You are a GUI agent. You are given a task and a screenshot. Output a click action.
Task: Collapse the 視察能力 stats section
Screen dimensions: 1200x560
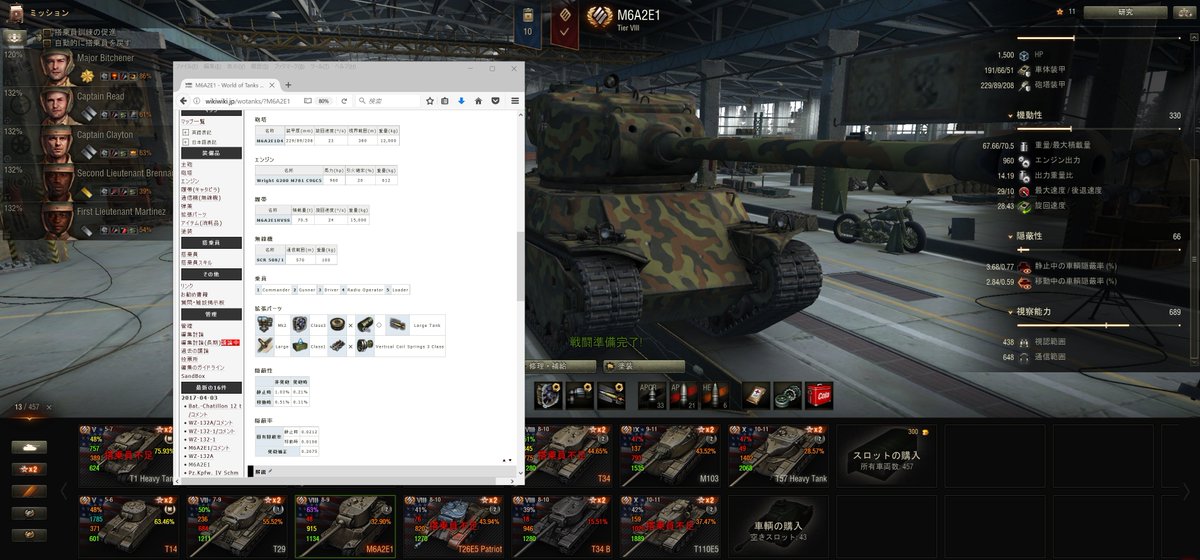pos(1011,312)
